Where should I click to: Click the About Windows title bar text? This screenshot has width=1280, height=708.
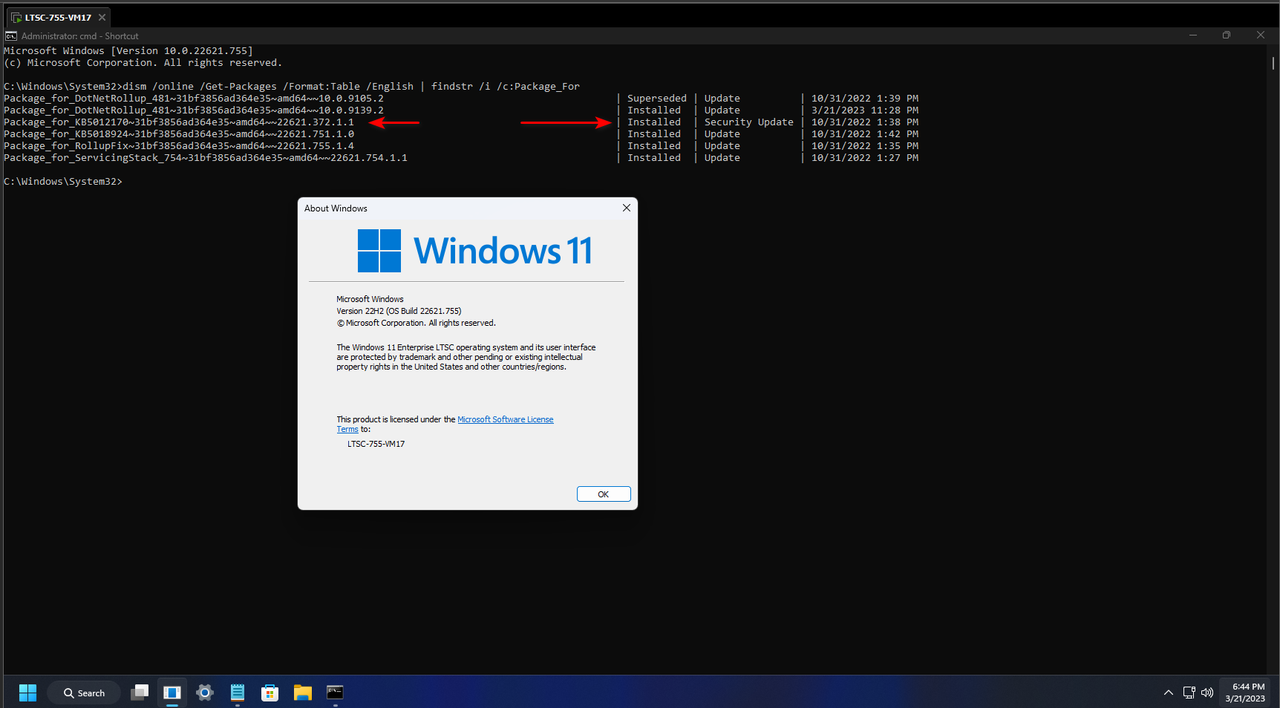coord(336,208)
